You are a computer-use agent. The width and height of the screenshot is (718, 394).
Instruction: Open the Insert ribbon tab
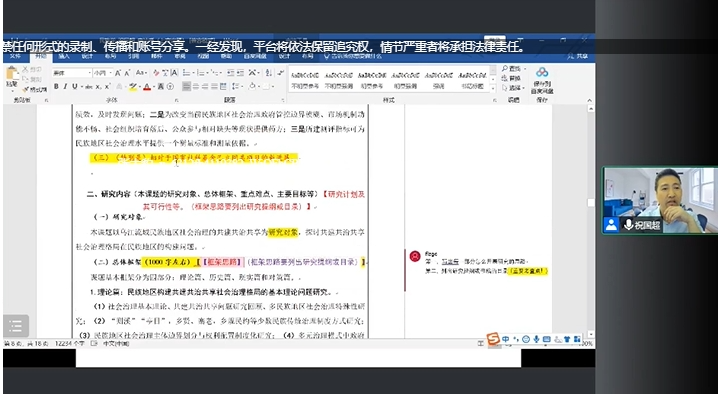[64, 56]
